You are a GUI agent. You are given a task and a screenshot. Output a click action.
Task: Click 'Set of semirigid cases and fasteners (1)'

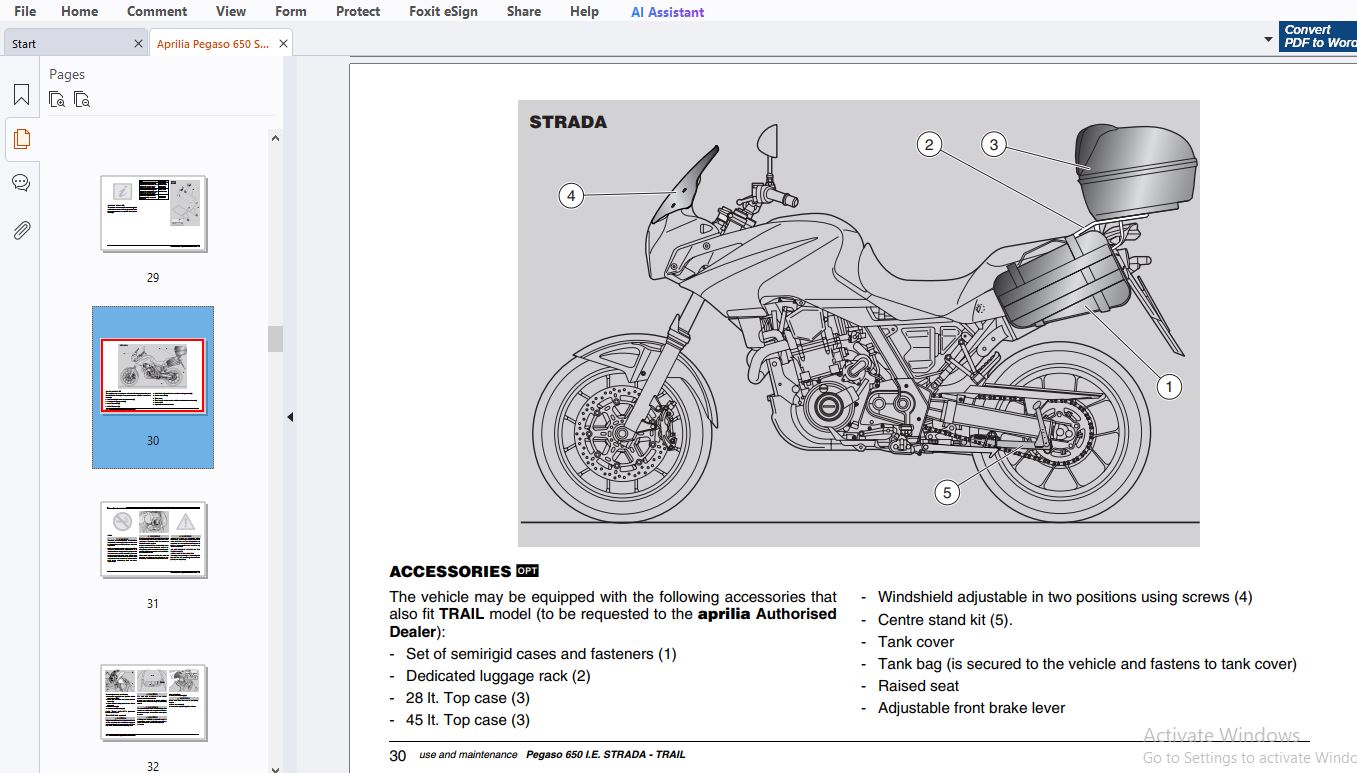[541, 654]
